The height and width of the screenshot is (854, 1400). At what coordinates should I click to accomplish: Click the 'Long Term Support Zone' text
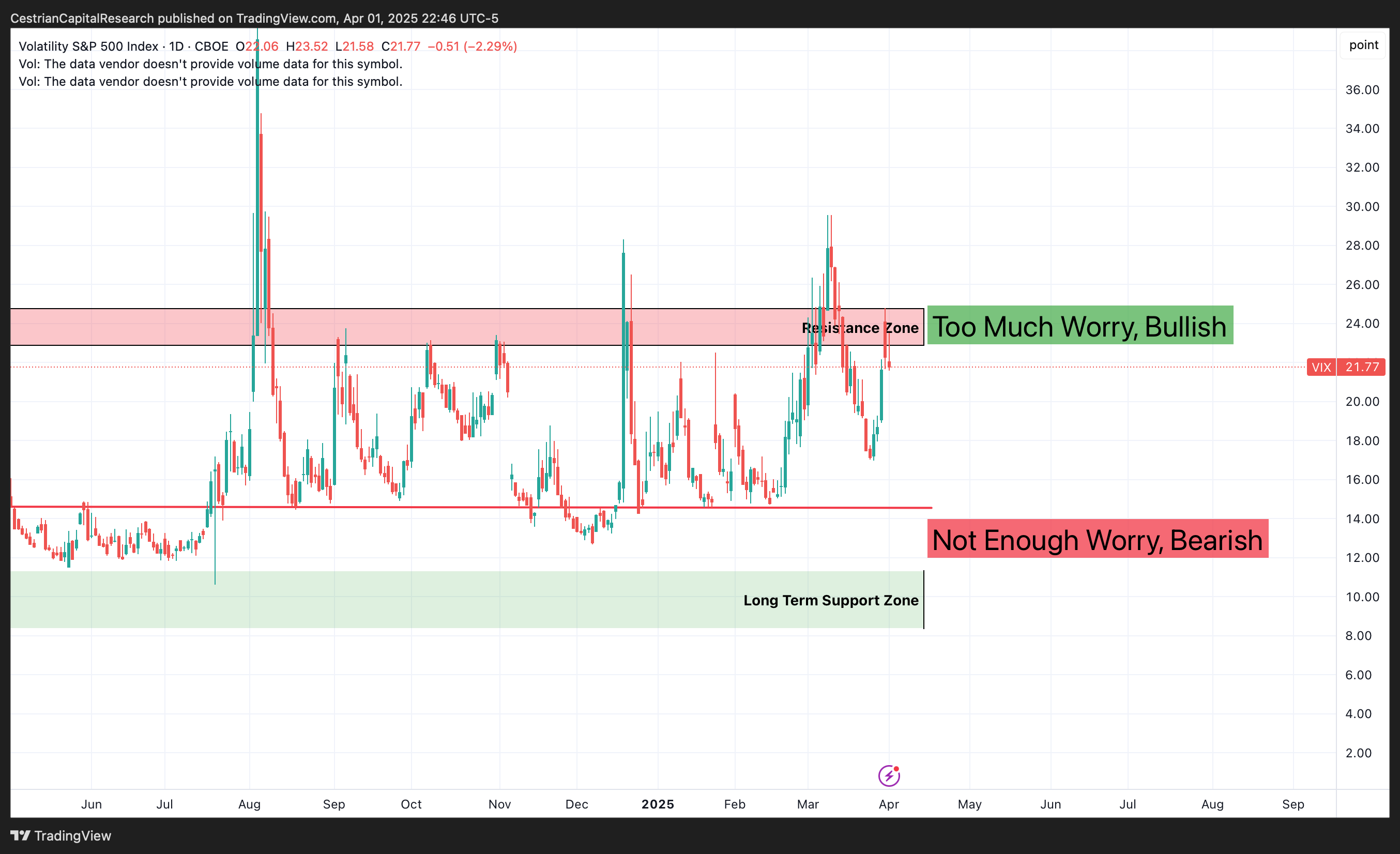coord(831,600)
